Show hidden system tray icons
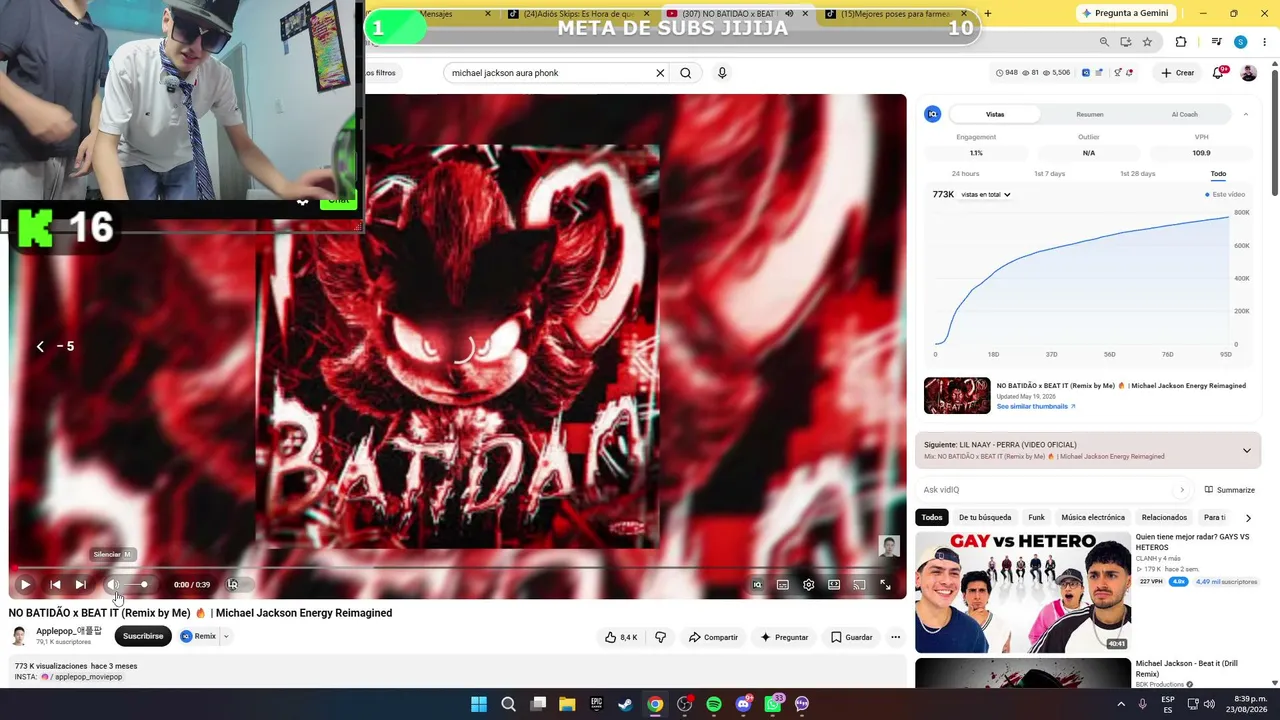Viewport: 1280px width, 720px height. [1122, 703]
